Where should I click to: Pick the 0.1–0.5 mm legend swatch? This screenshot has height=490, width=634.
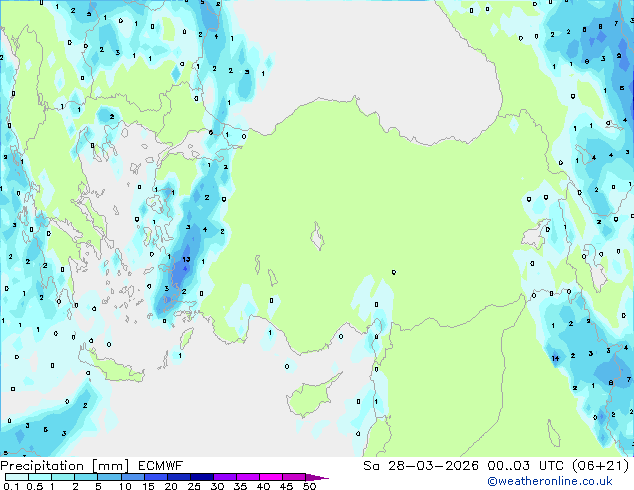click(x=17, y=477)
